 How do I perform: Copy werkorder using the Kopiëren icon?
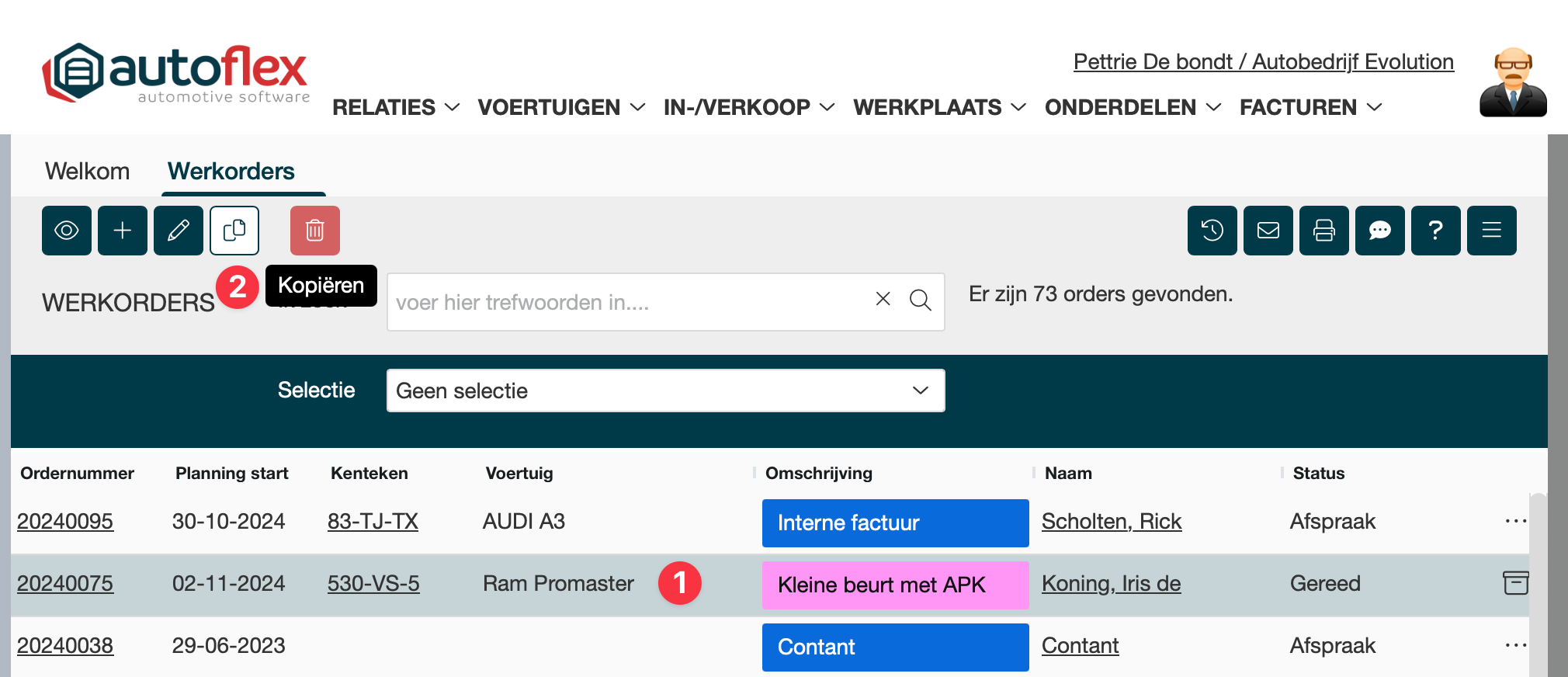pos(234,231)
